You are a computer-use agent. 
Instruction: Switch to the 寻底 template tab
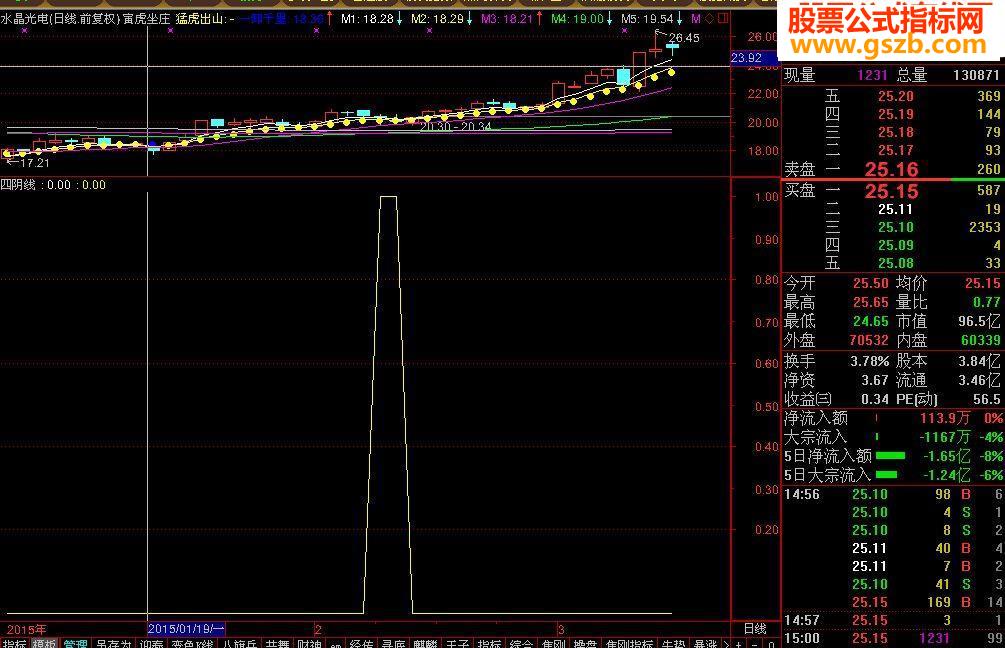(x=394, y=643)
